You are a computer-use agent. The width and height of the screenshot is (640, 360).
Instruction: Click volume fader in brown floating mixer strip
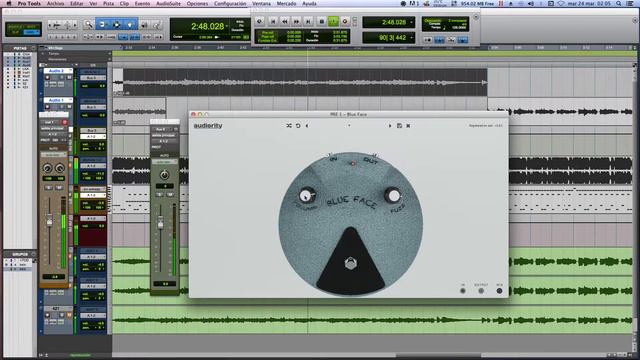coord(49,221)
